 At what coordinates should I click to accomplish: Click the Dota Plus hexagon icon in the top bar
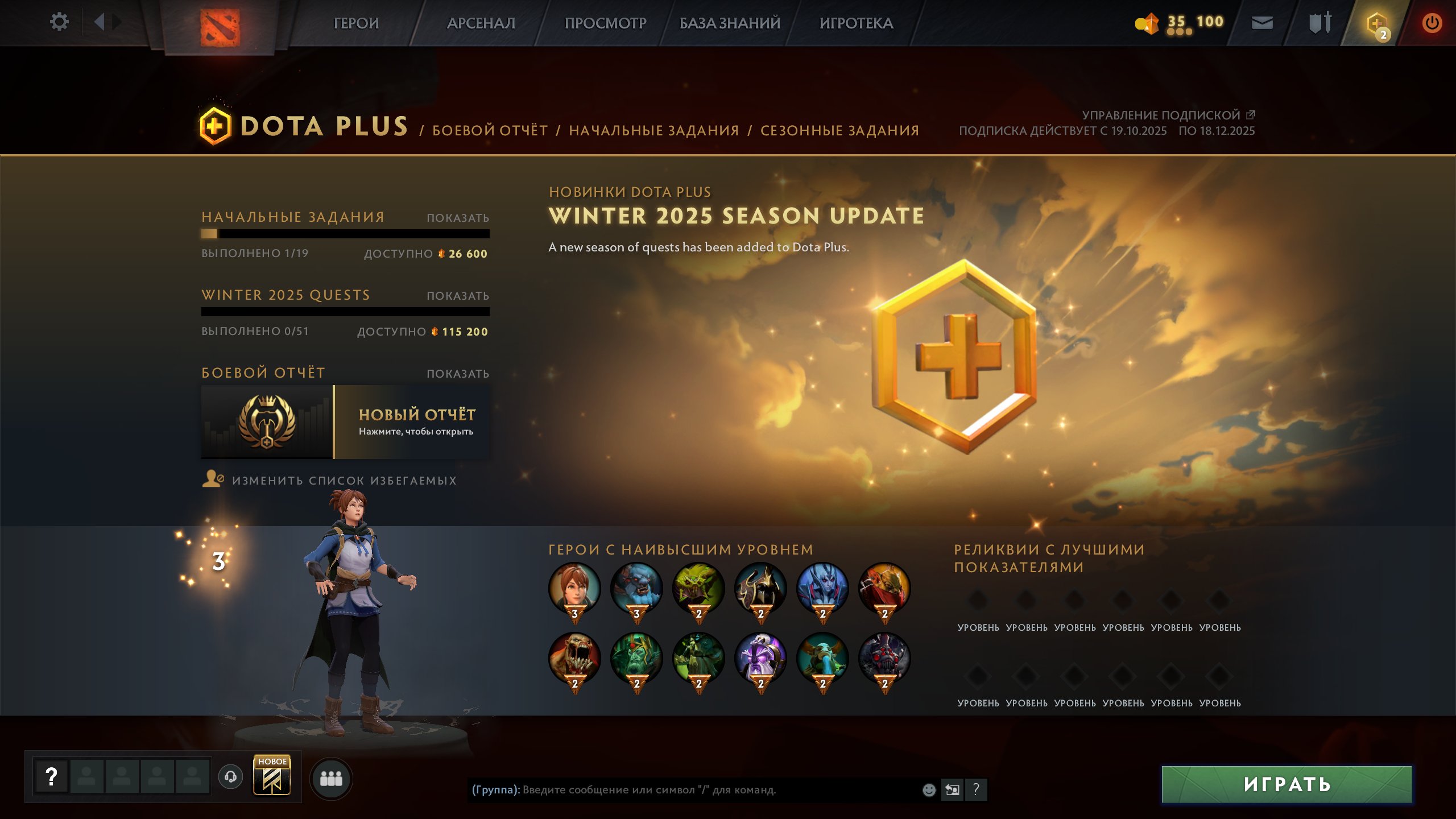click(x=1377, y=24)
